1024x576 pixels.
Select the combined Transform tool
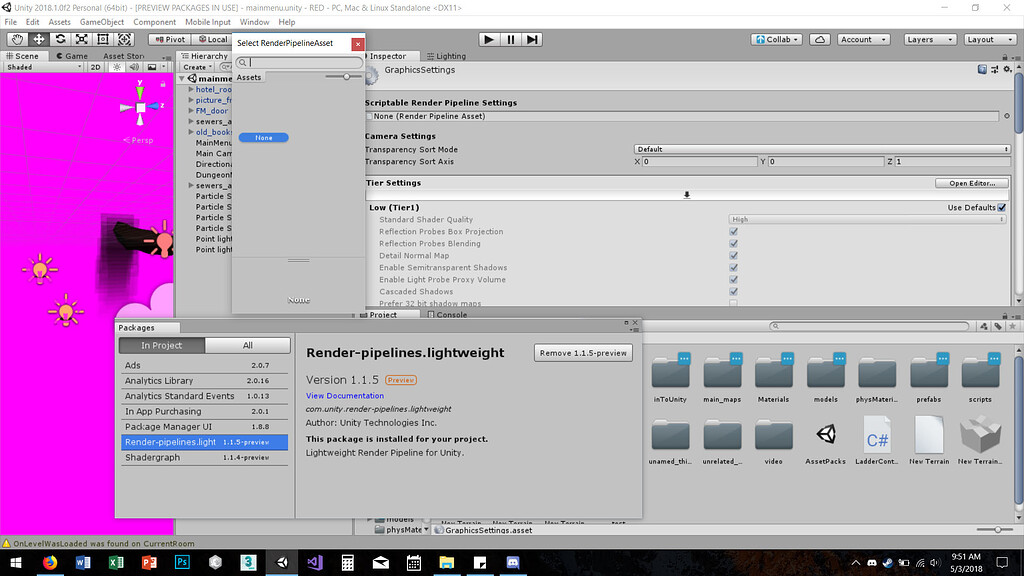click(x=124, y=39)
